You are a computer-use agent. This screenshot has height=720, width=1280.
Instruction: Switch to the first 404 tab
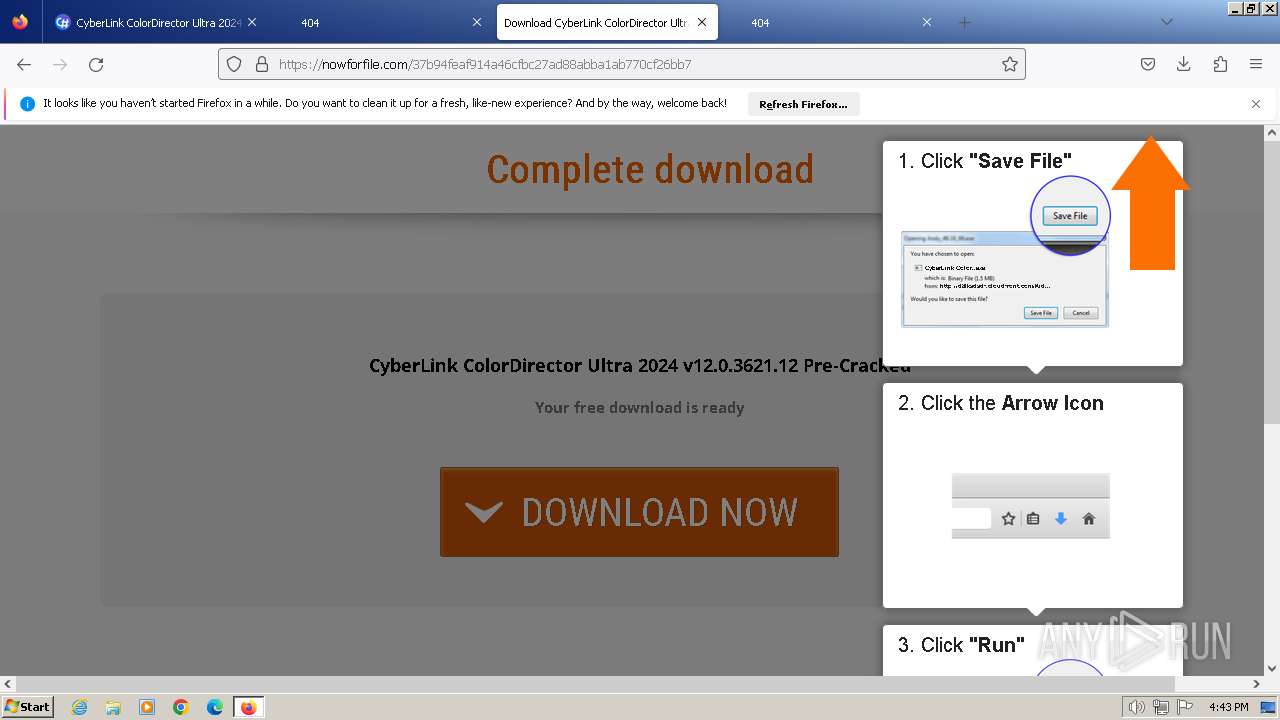pos(381,22)
